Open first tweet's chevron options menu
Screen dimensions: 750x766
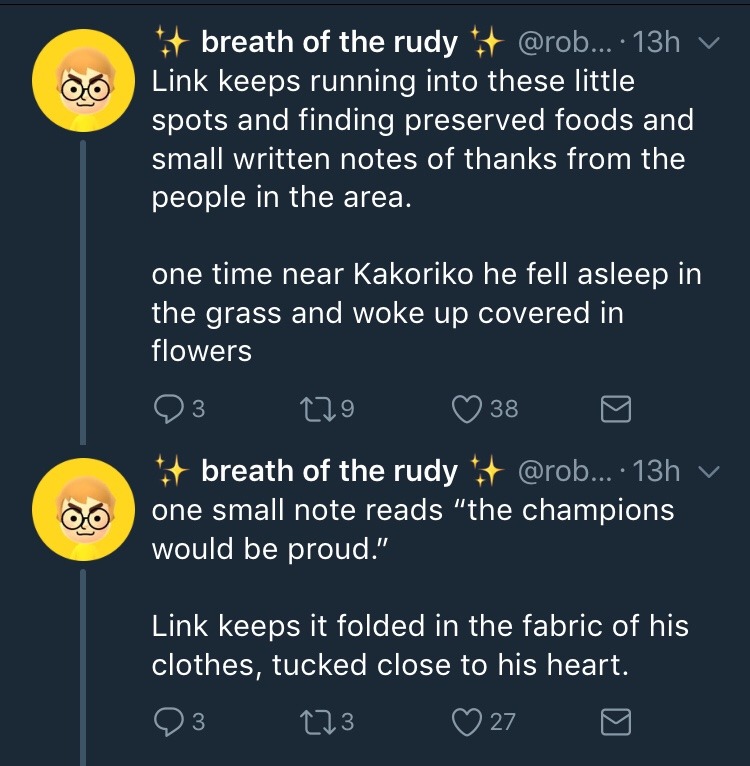(710, 44)
